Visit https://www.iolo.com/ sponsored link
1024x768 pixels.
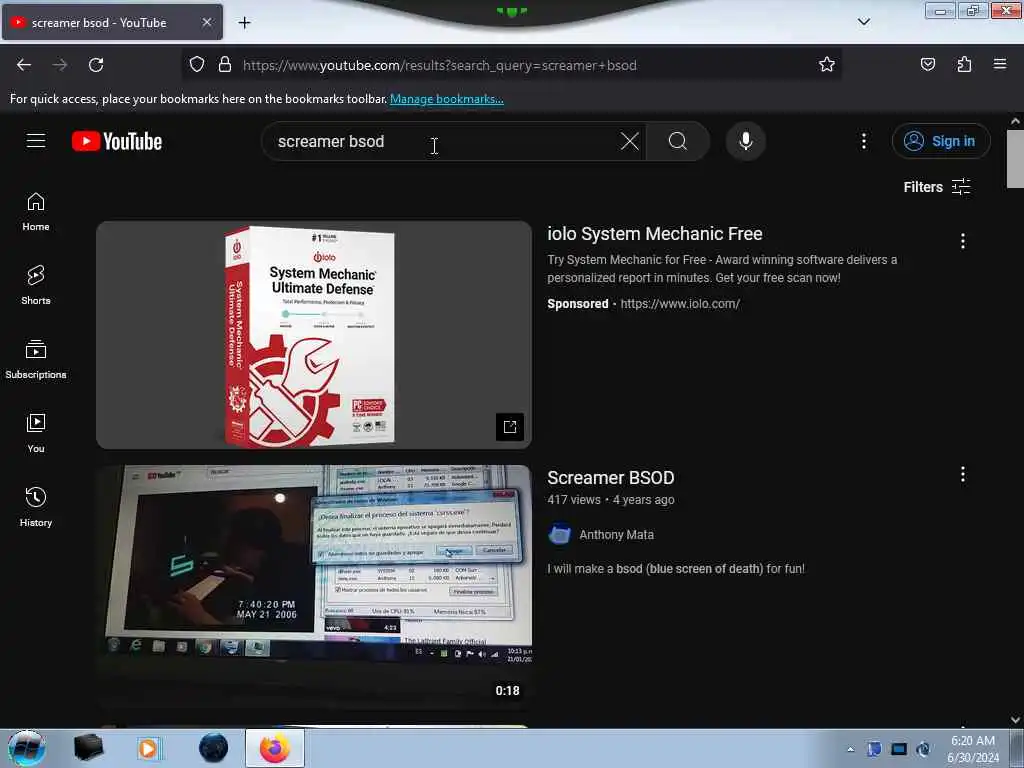(x=680, y=304)
